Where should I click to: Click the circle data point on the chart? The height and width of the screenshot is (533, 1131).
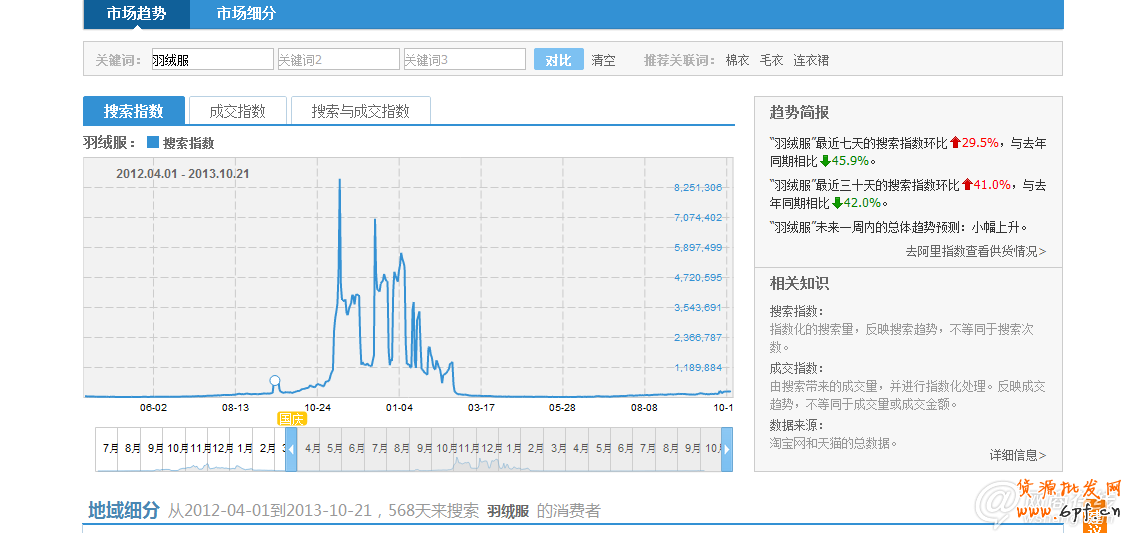275,381
